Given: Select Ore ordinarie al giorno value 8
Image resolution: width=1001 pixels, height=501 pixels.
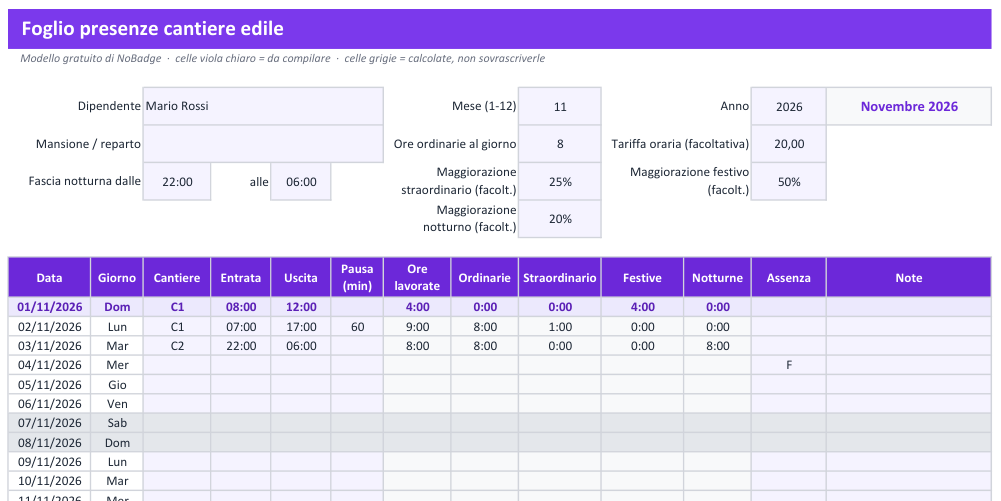Looking at the screenshot, I should (560, 144).
